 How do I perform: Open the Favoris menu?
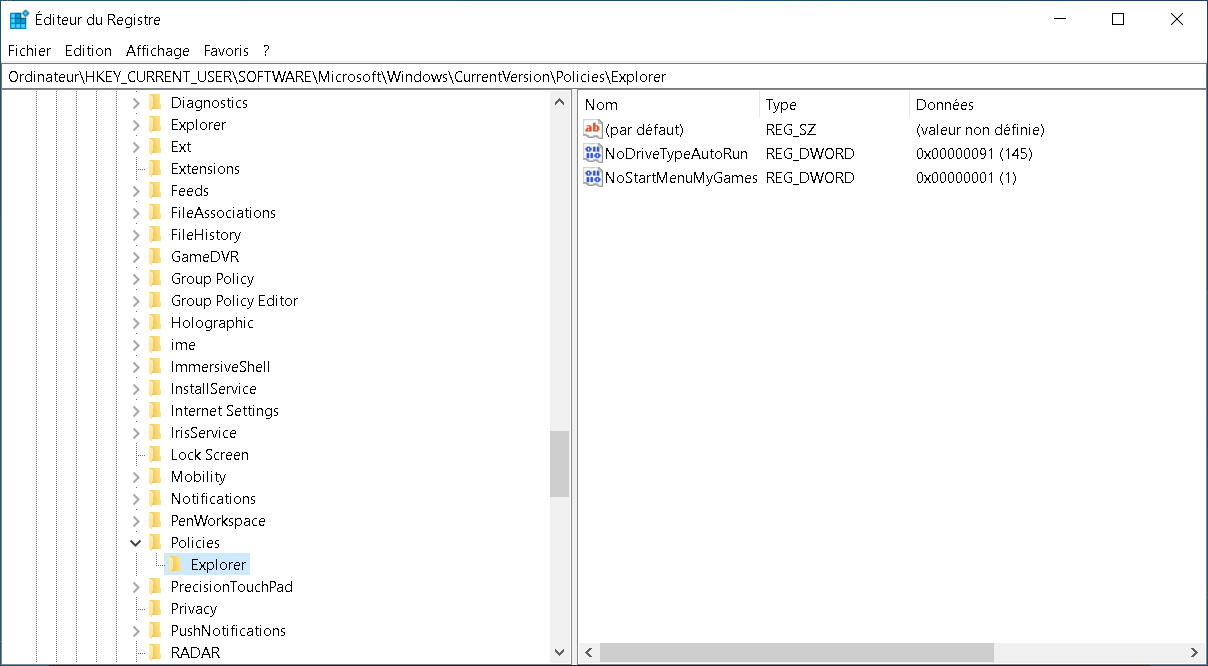(226, 50)
